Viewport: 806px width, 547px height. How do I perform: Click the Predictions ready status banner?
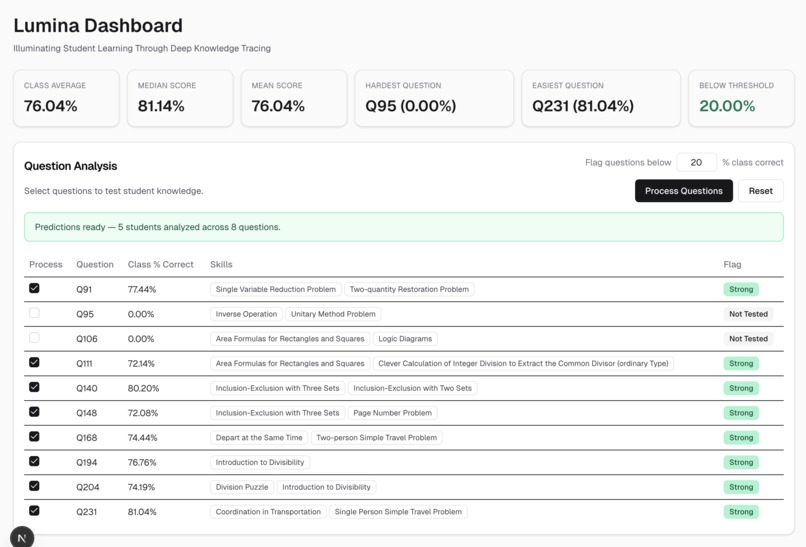point(404,227)
